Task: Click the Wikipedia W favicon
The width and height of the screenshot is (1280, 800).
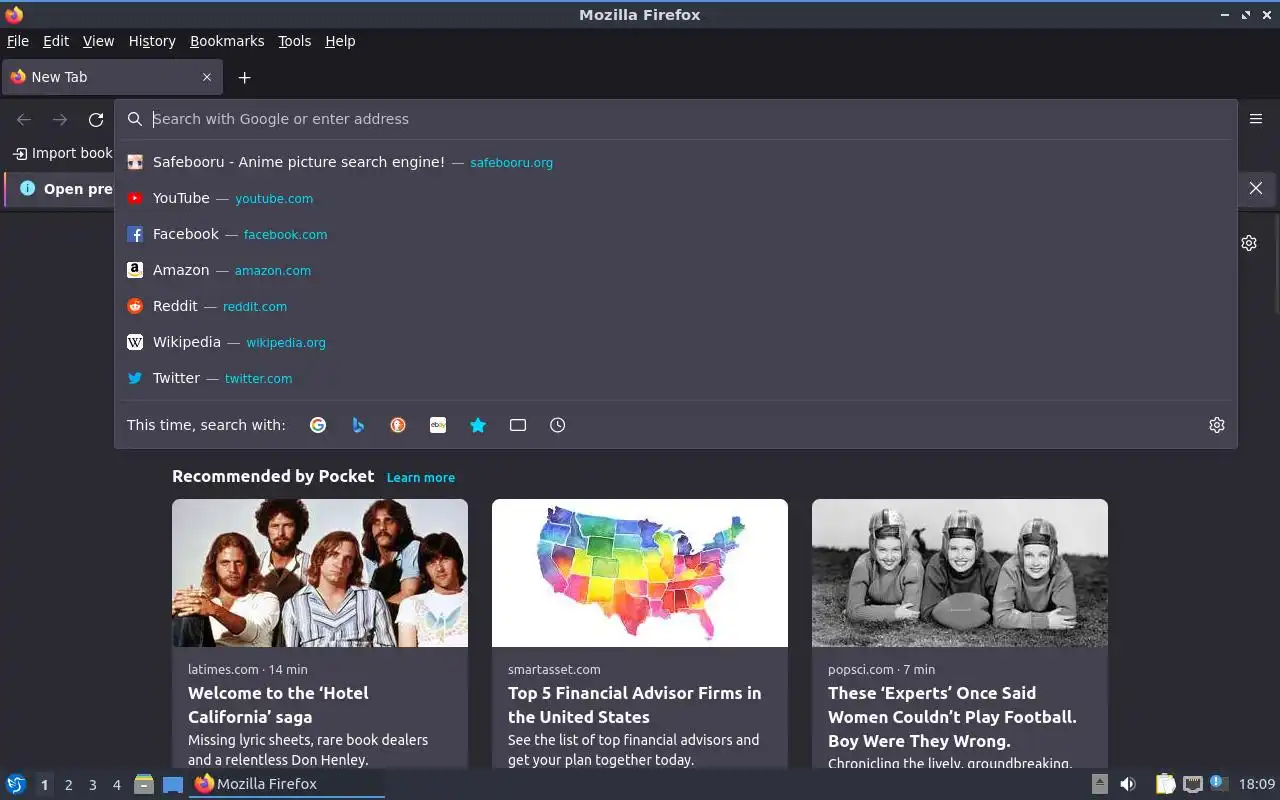Action: pyautogui.click(x=135, y=342)
